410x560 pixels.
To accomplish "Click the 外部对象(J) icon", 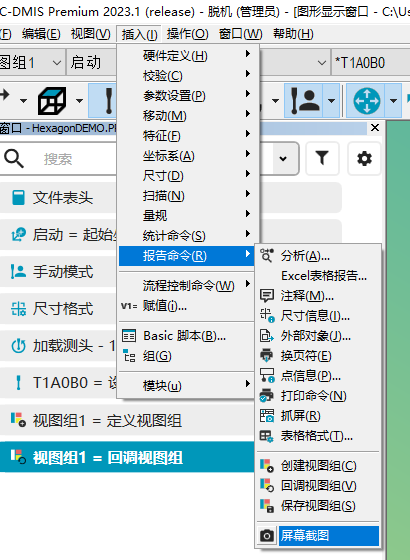I will point(267,336).
